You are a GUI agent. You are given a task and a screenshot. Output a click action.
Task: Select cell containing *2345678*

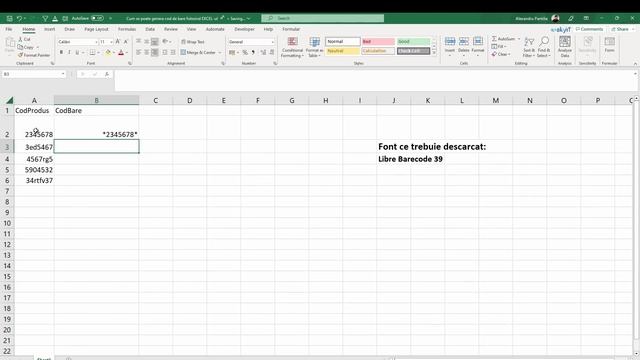(x=96, y=128)
